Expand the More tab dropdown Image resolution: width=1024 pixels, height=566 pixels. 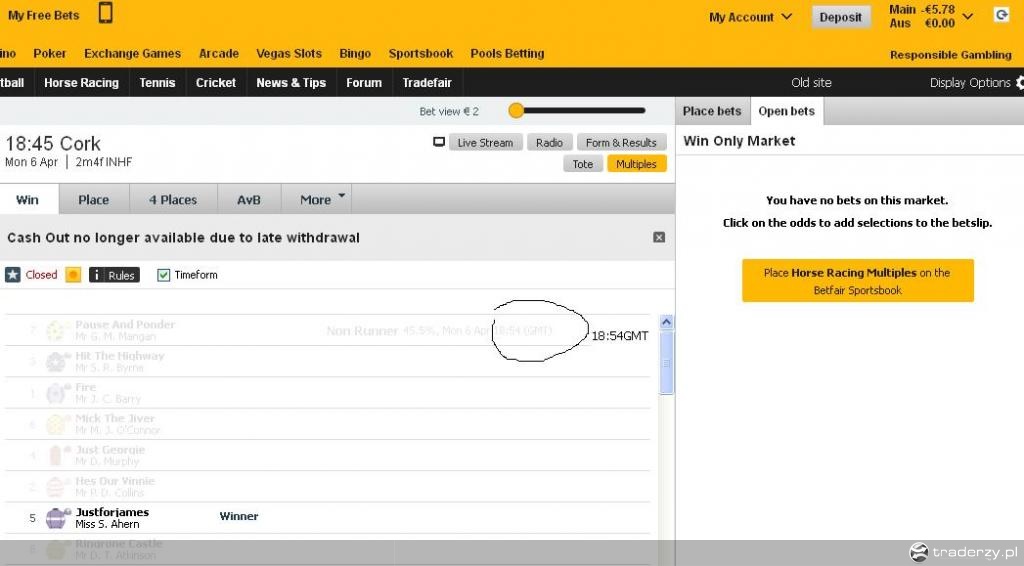point(317,199)
